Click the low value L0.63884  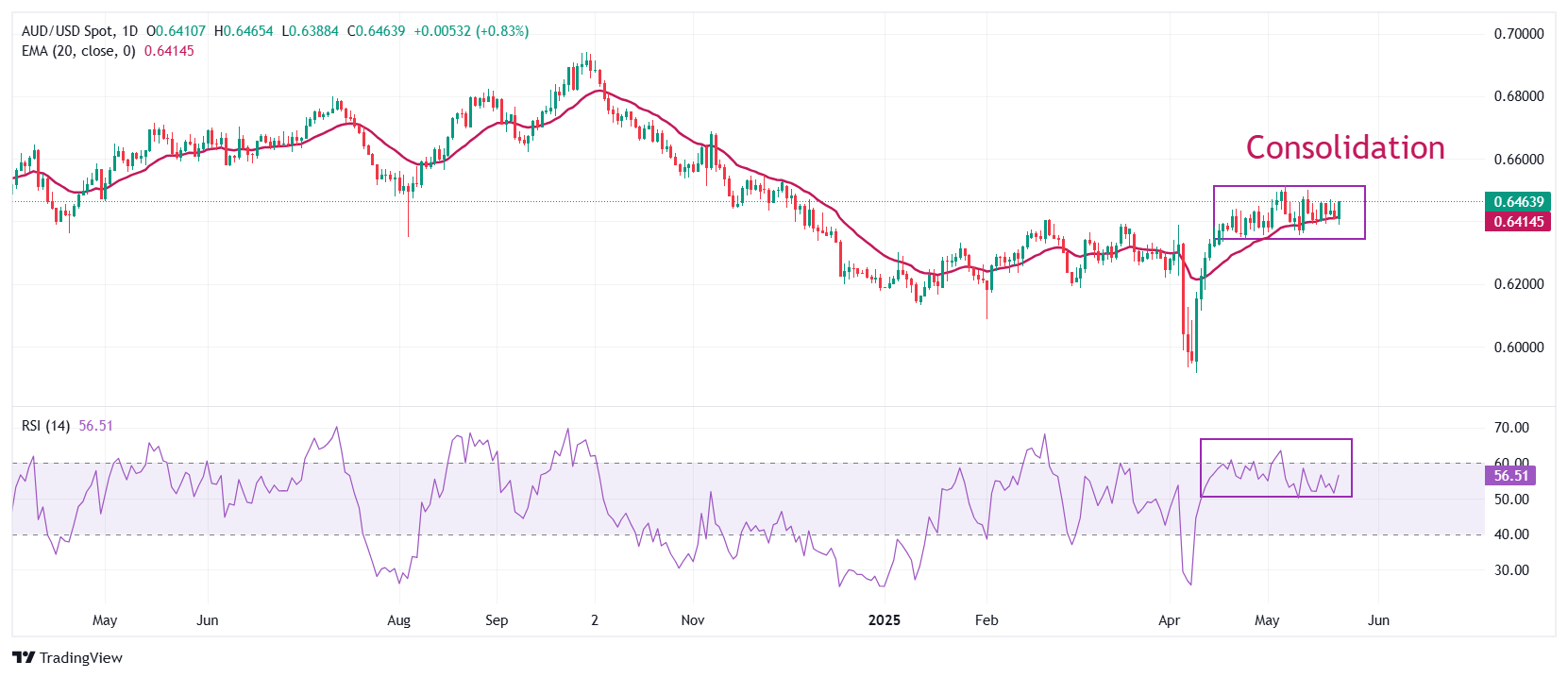pyautogui.click(x=310, y=31)
